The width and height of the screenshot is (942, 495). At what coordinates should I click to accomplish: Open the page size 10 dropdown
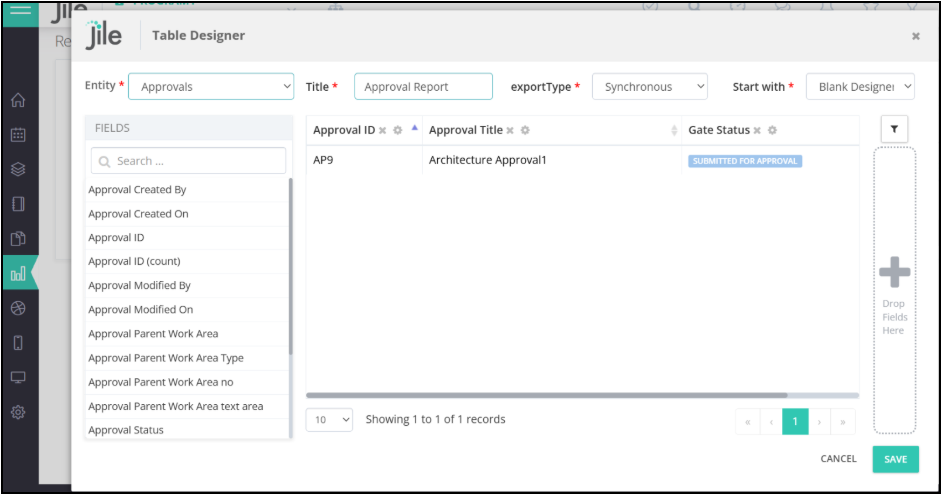tap(329, 420)
